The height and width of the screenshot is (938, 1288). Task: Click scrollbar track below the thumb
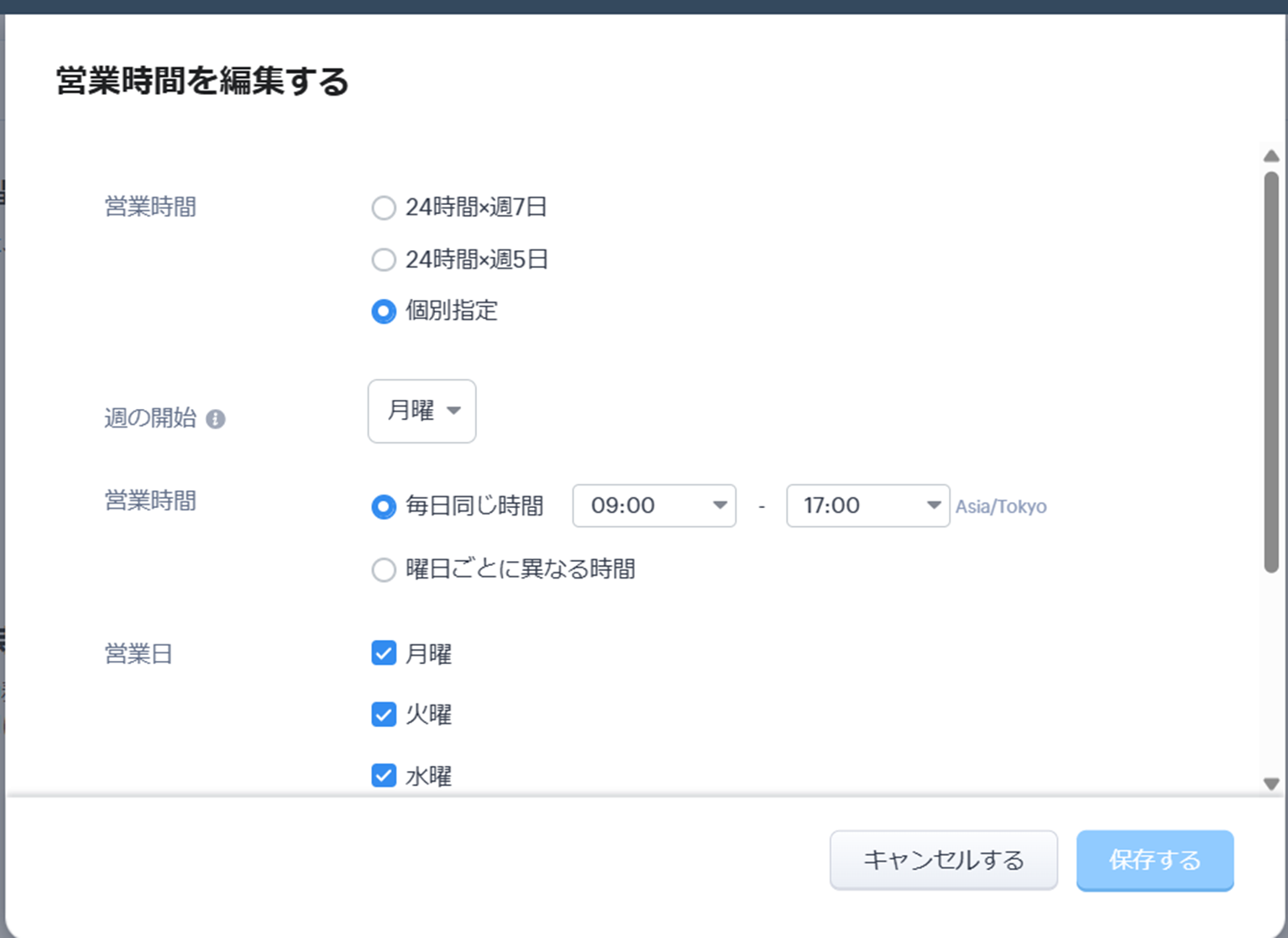coord(1271,672)
